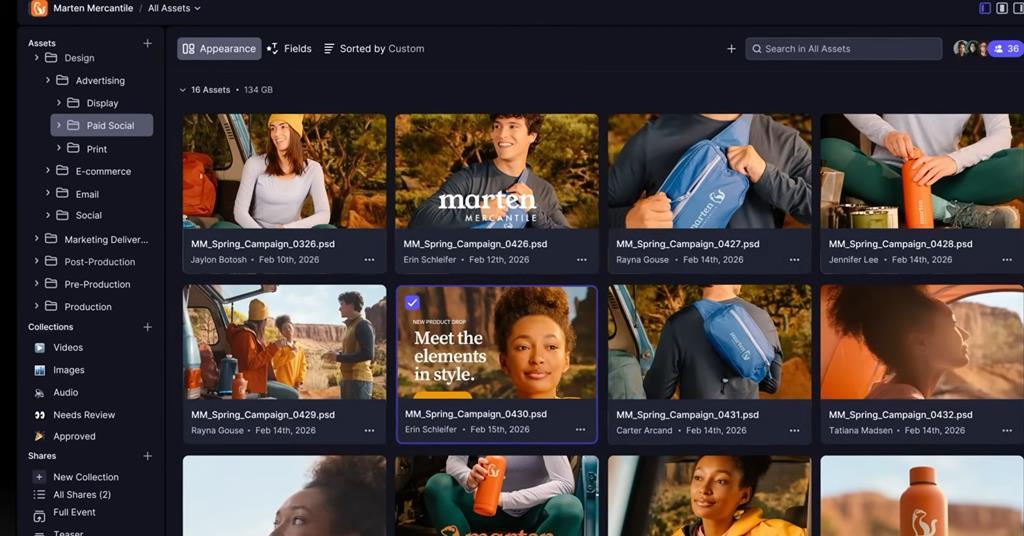Select the MM_Spring_Campaign_0429.psd thumbnail

tap(284, 341)
